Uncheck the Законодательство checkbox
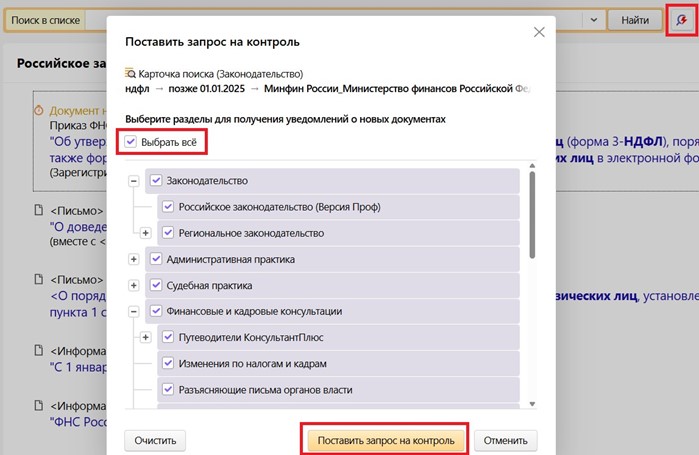699x455 pixels. point(155,181)
